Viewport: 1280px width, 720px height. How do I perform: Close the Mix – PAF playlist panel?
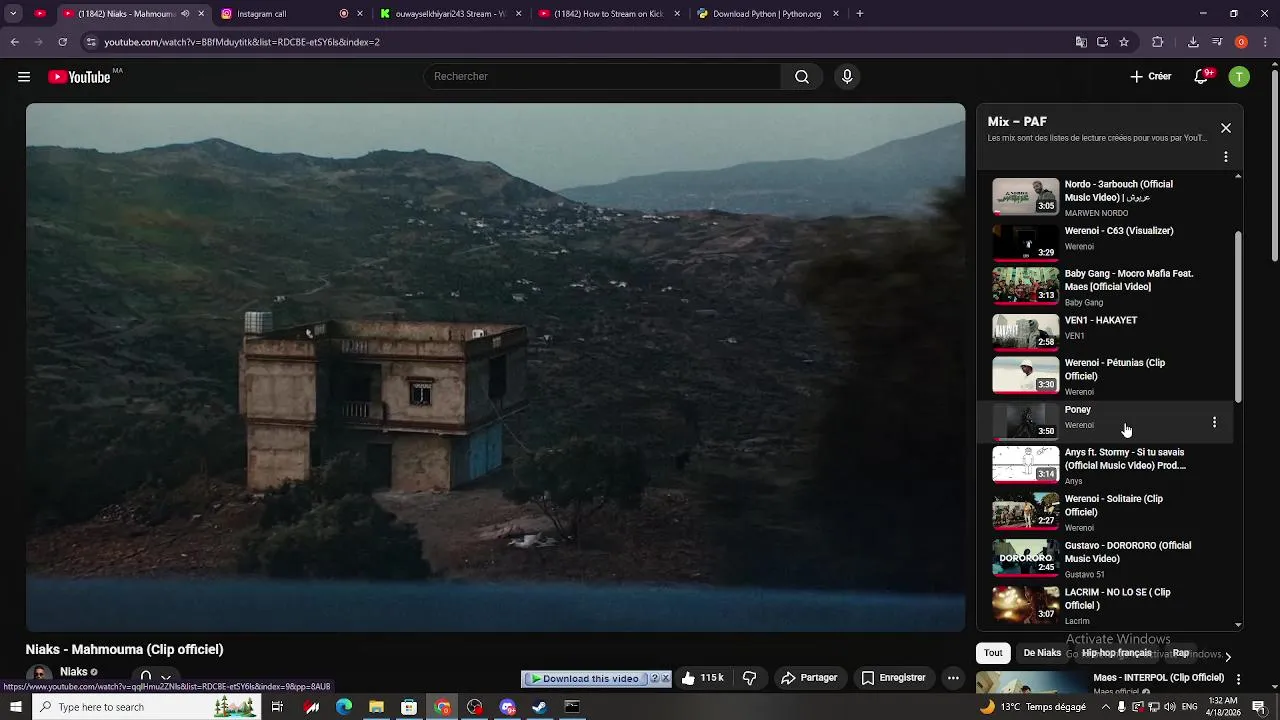pyautogui.click(x=1226, y=128)
